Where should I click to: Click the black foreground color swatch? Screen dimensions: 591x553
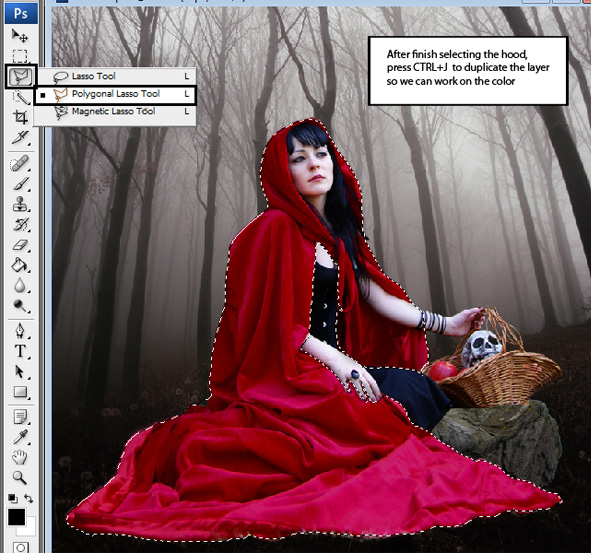pos(16,517)
